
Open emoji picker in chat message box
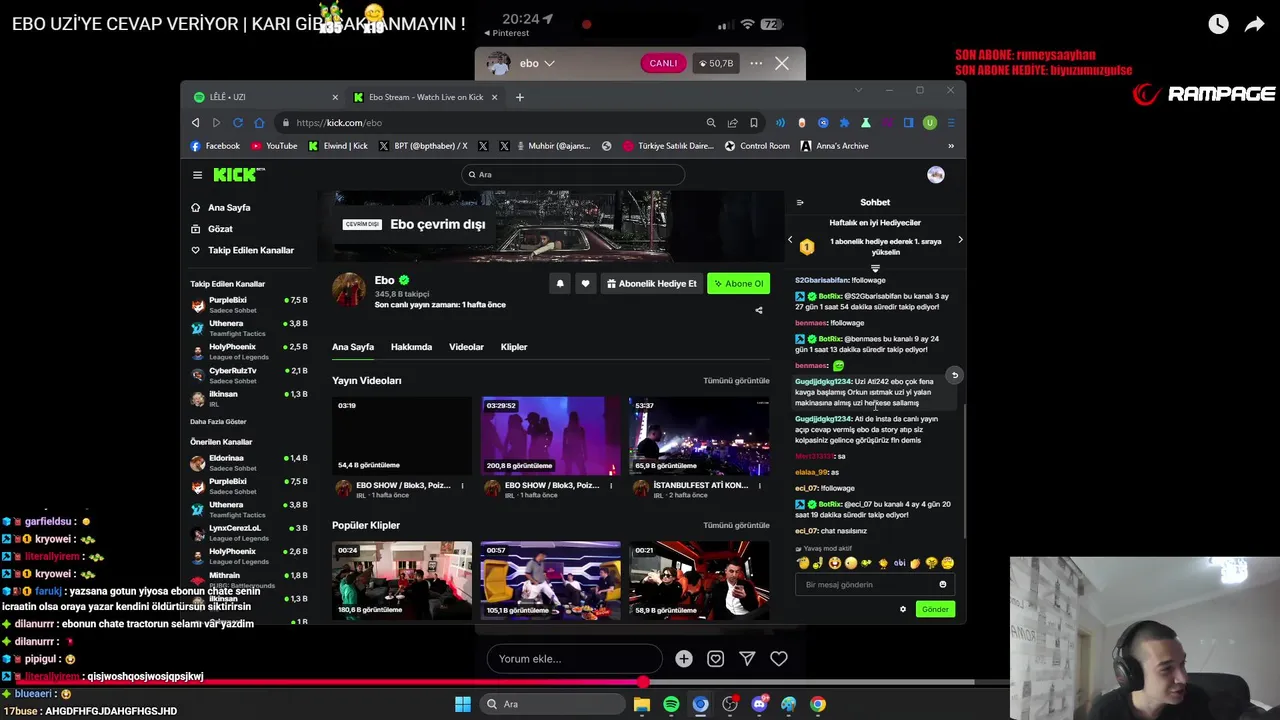coord(942,584)
